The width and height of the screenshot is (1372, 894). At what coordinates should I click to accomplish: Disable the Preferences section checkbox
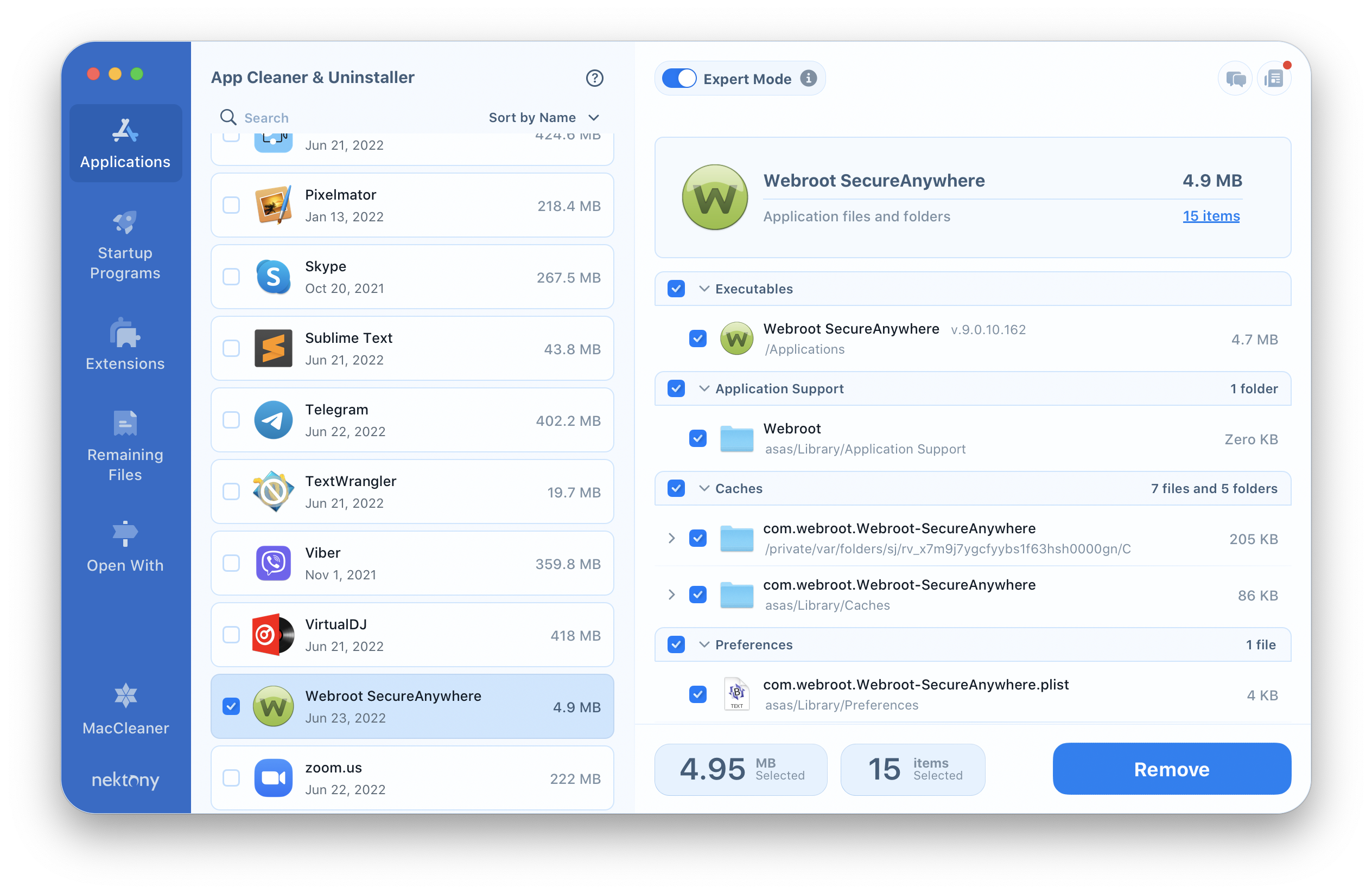675,644
